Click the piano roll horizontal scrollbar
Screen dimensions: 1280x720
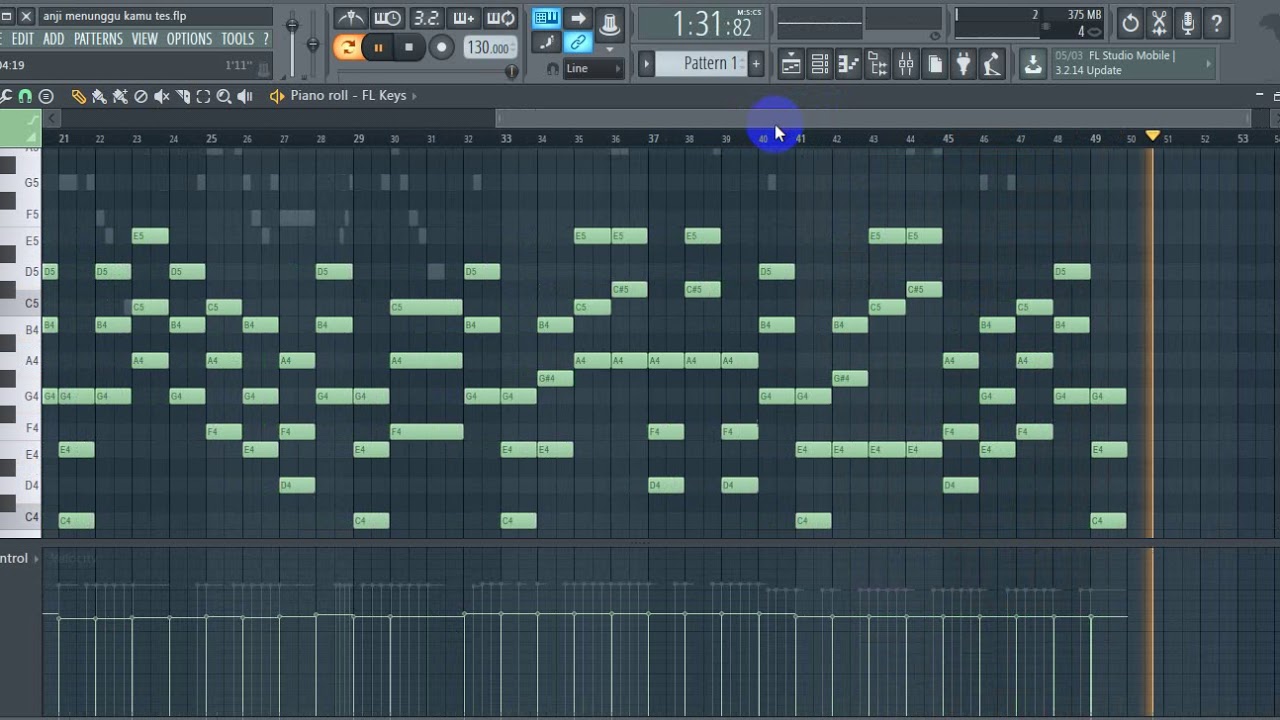872,119
